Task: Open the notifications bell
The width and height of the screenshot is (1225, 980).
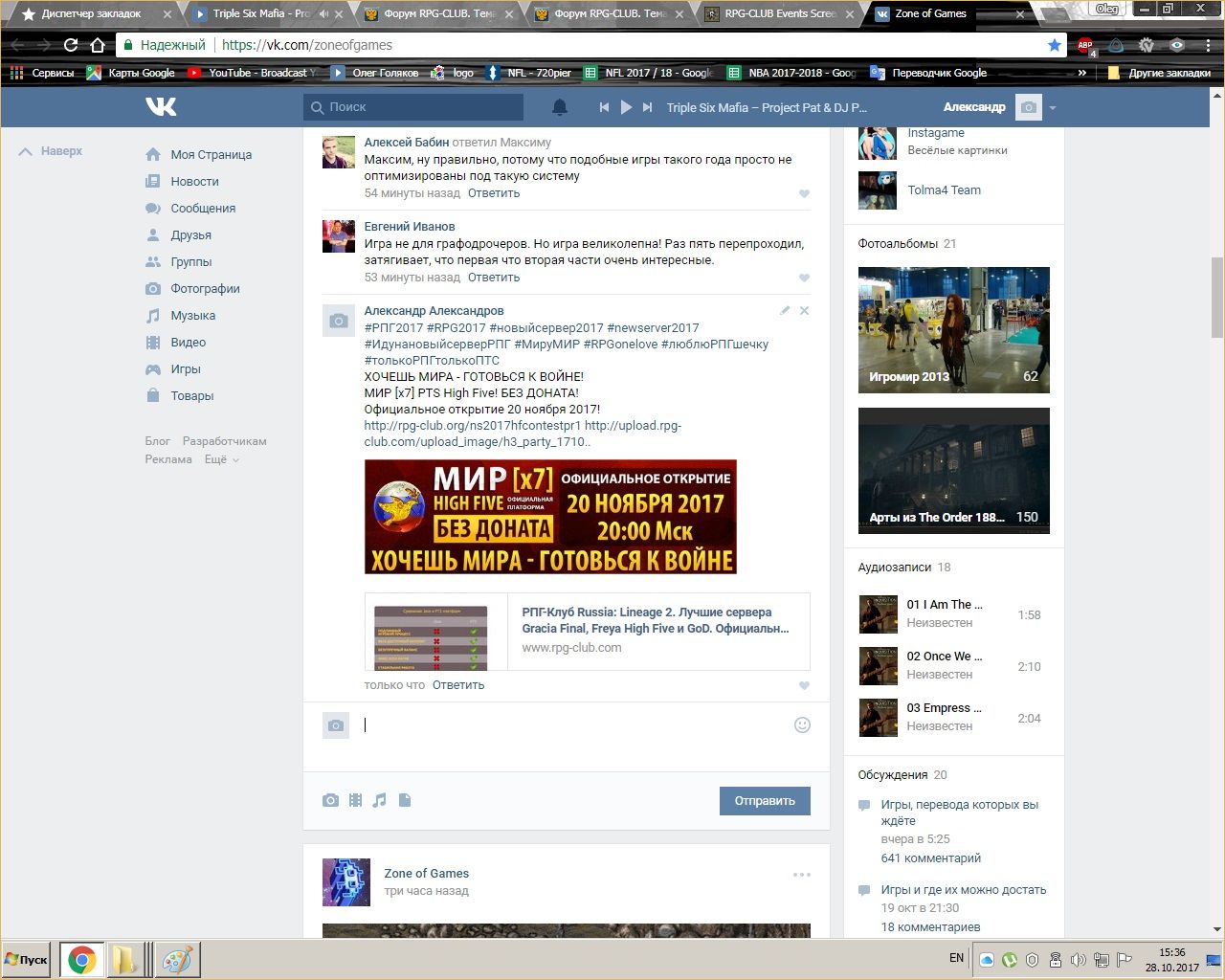Action: (x=560, y=107)
